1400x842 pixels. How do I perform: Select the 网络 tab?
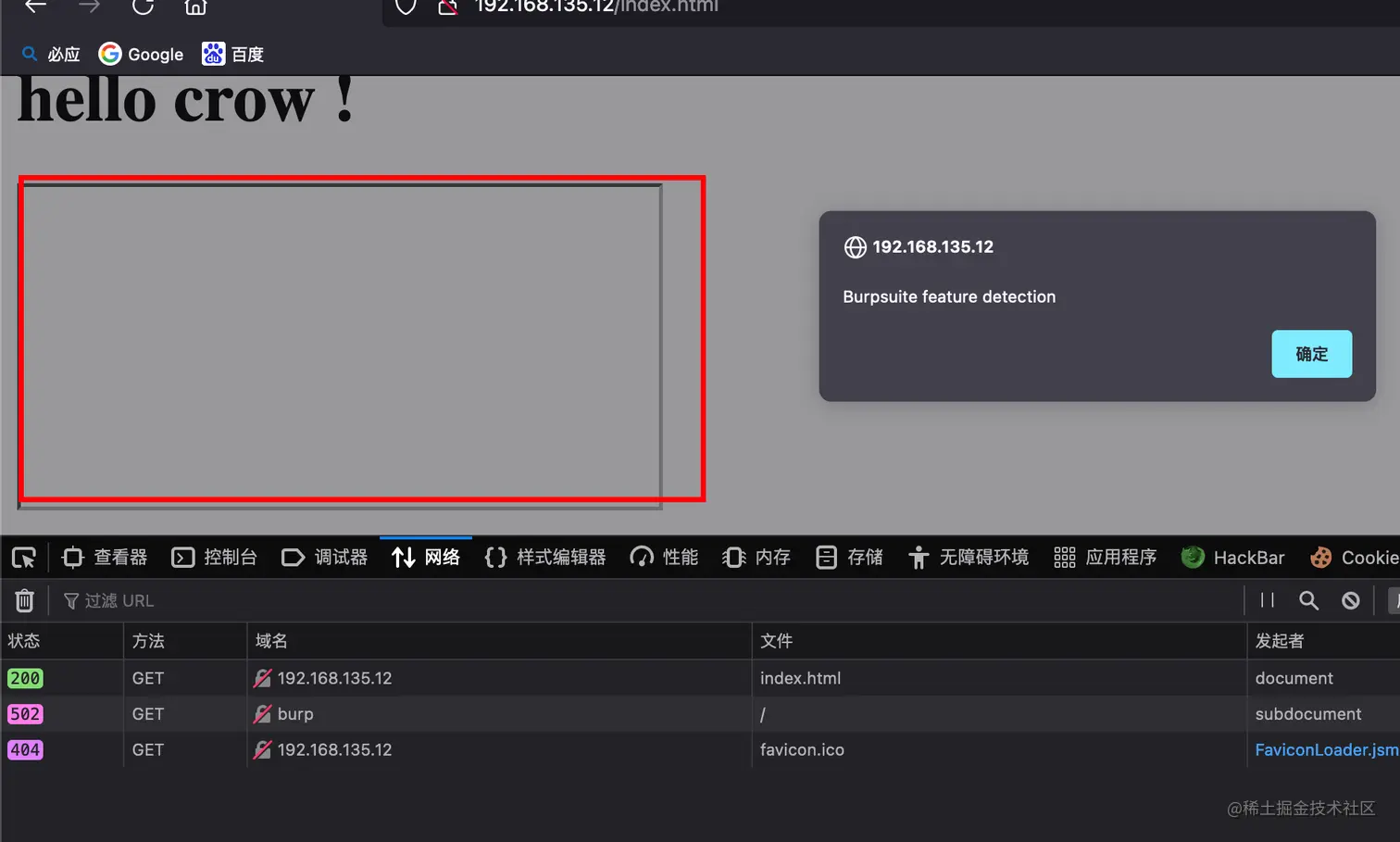[426, 558]
